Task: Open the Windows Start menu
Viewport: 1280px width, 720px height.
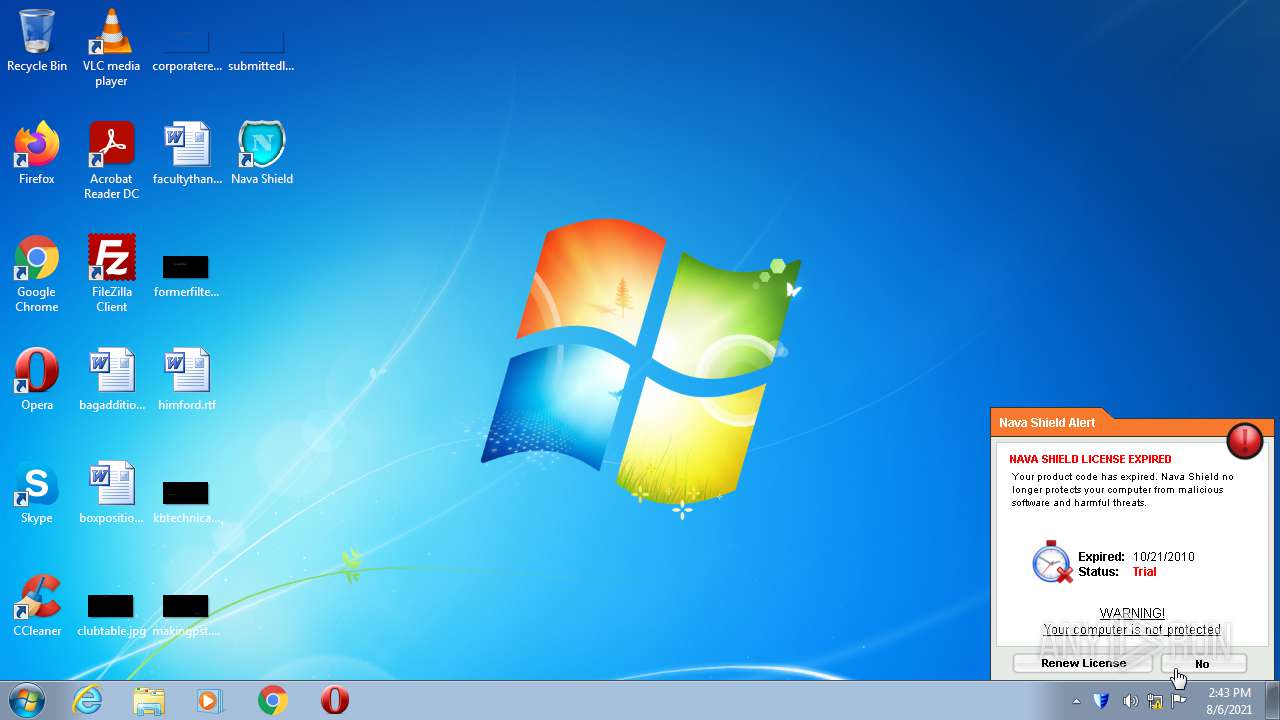Action: tap(27, 700)
